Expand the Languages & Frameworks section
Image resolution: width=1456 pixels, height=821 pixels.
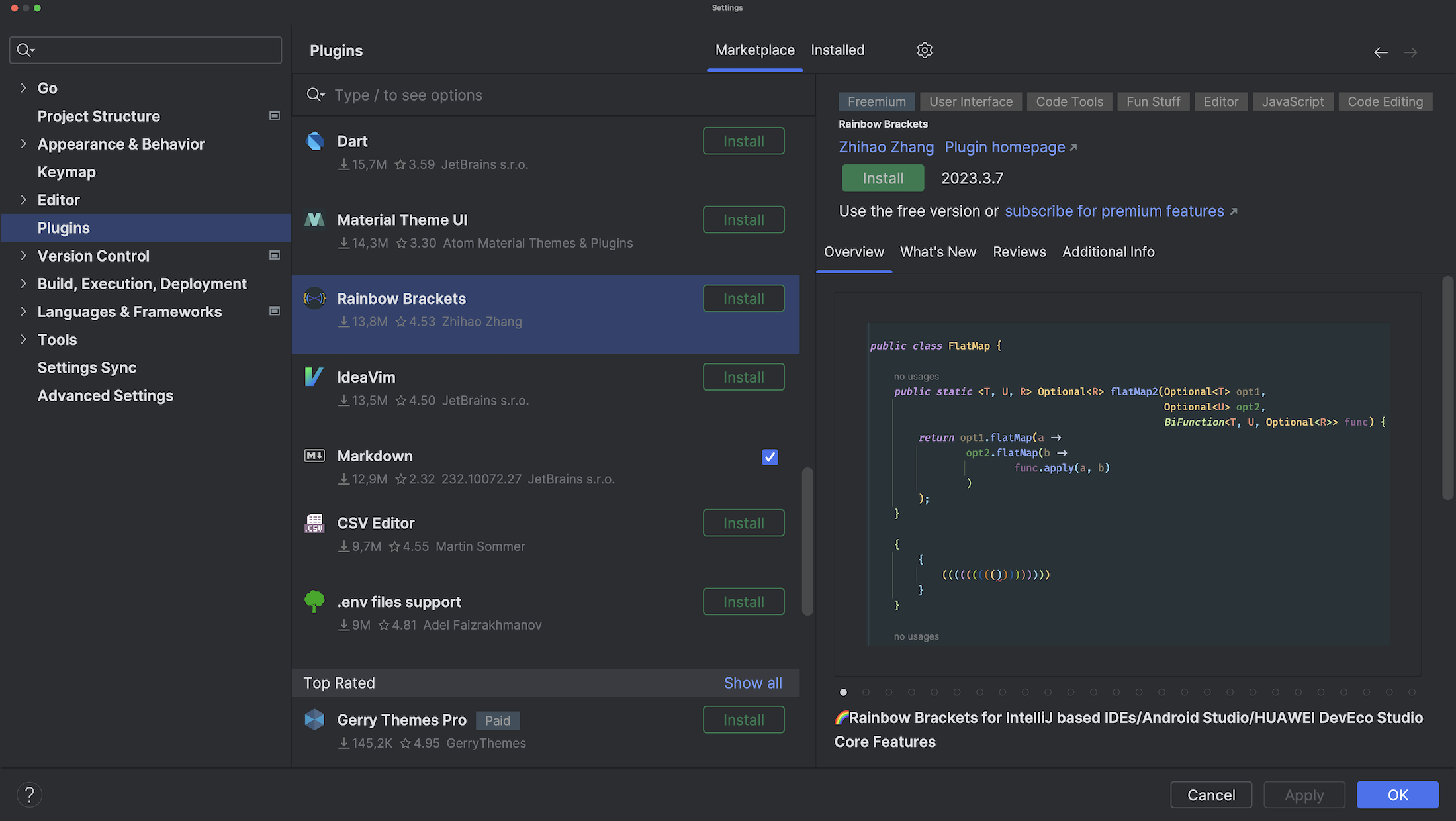(x=23, y=311)
